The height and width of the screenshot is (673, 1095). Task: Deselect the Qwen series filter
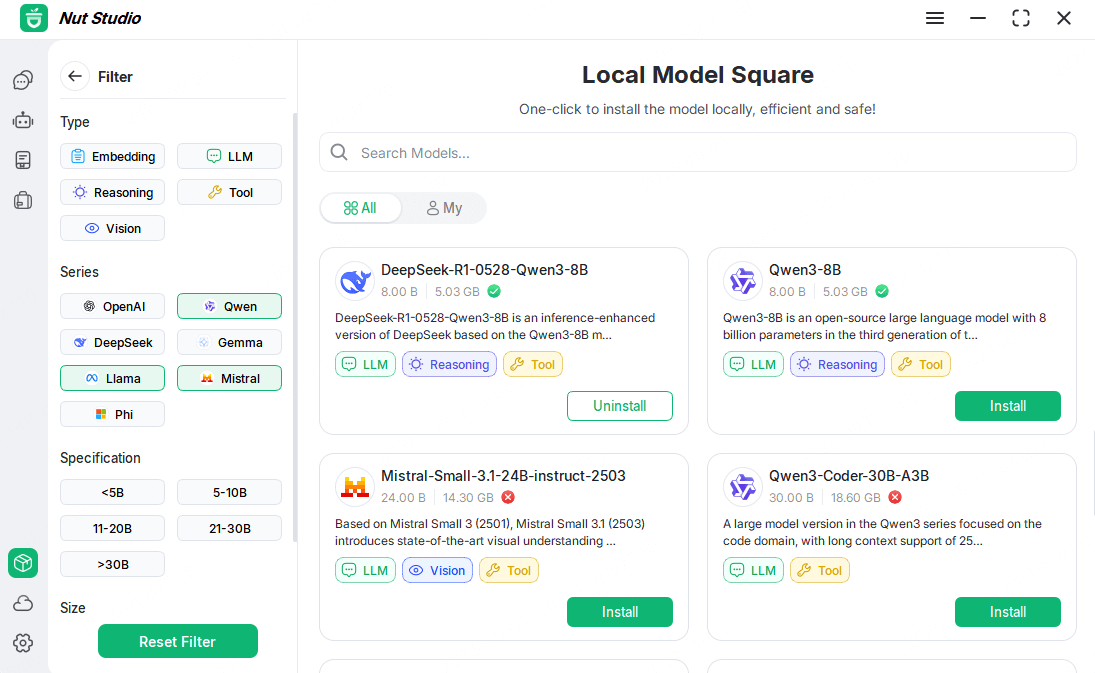pos(230,306)
